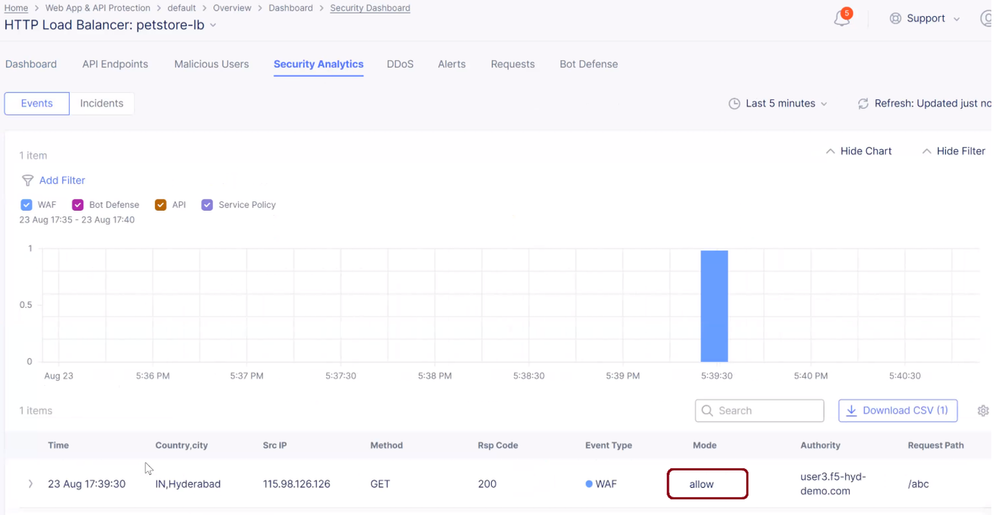Switch to the Incidents view
Image resolution: width=999 pixels, height=515 pixels.
(102, 103)
